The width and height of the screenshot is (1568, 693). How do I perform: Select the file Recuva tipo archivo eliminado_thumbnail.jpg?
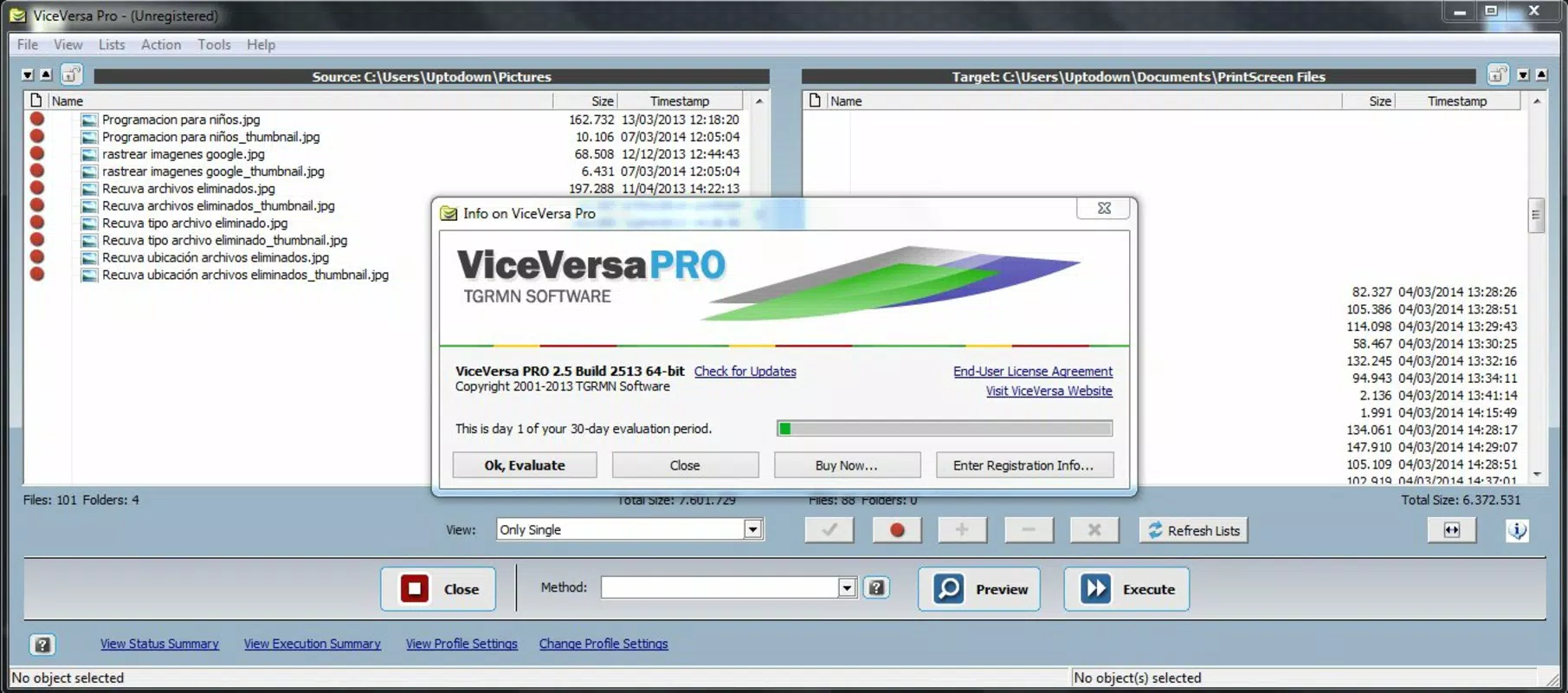tap(224, 240)
